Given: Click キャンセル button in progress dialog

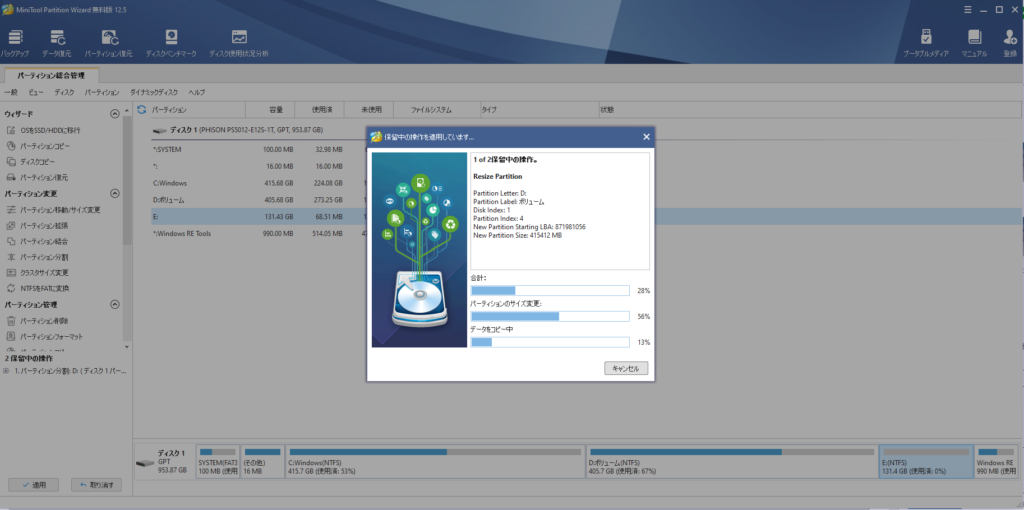Looking at the screenshot, I should pos(626,368).
